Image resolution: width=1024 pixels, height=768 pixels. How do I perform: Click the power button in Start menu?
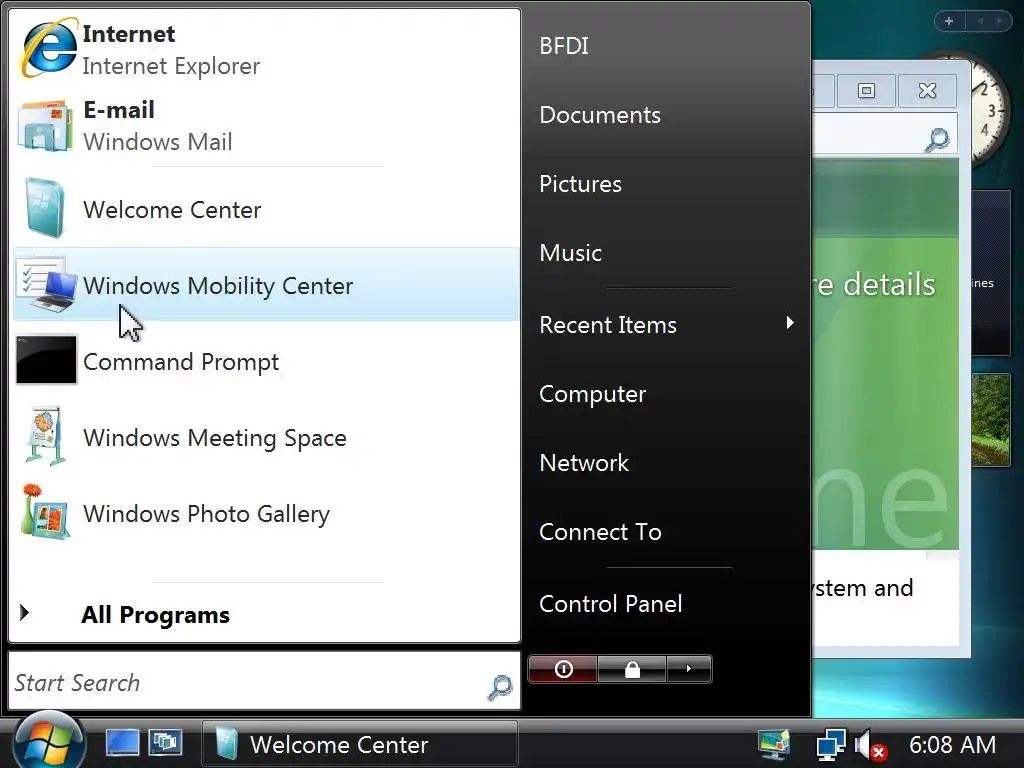pos(563,669)
